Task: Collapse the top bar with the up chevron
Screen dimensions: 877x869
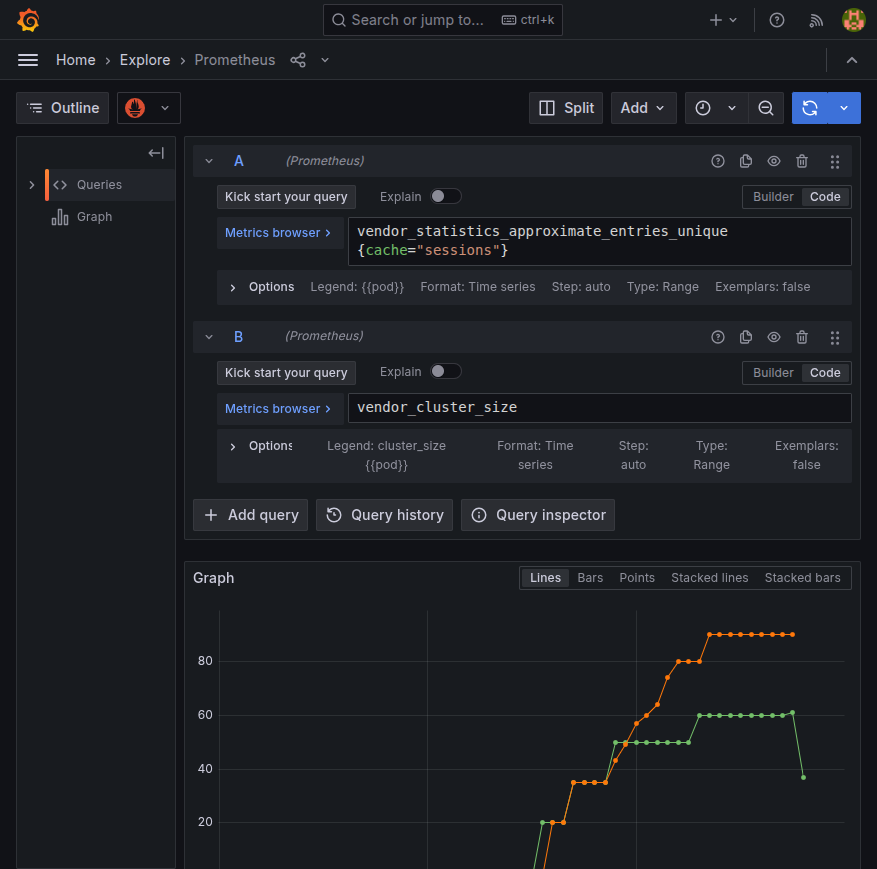Action: pos(851,60)
